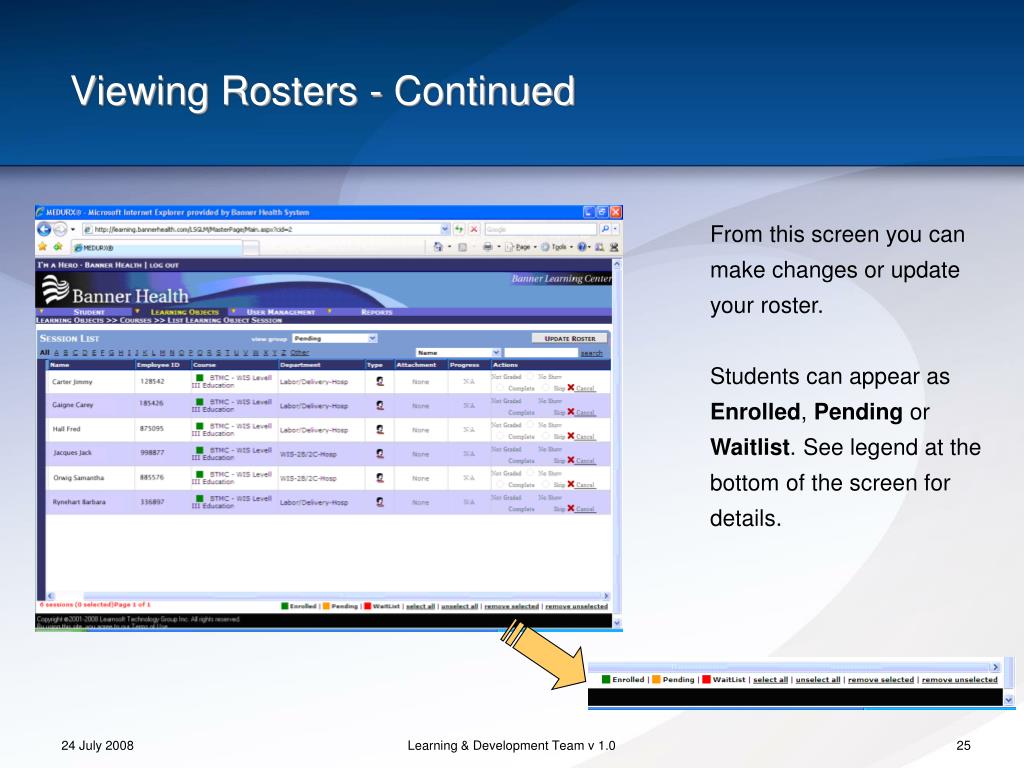The width and height of the screenshot is (1024, 768).
Task: Select the MEDURX browser tab
Action: [155, 248]
